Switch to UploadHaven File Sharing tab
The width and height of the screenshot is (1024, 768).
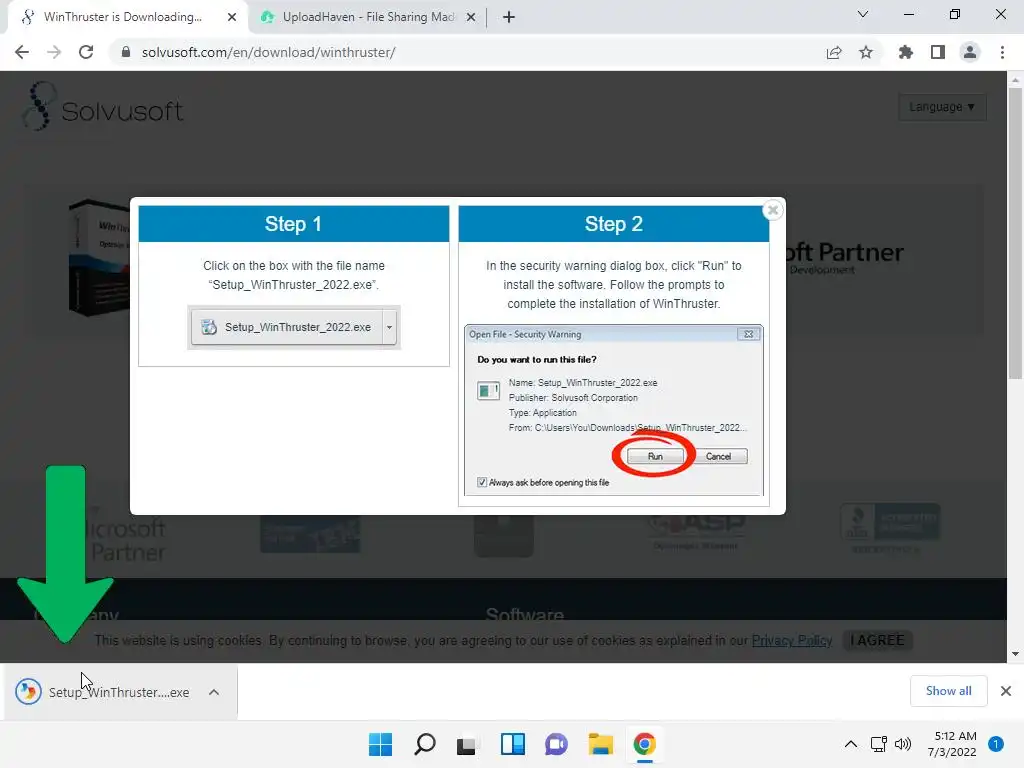(368, 17)
